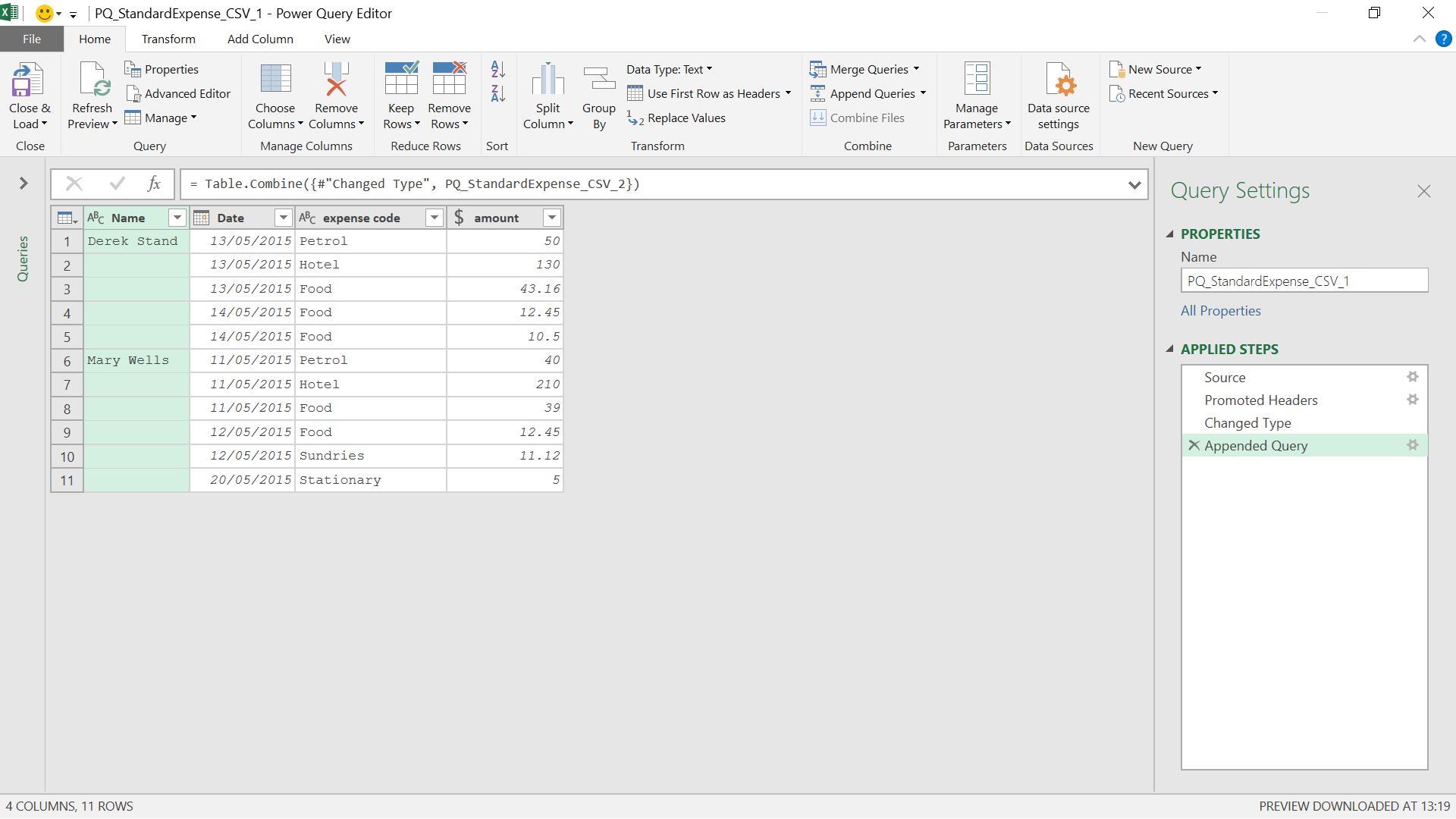
Task: Select the 43.16 amount cell
Action: click(505, 289)
